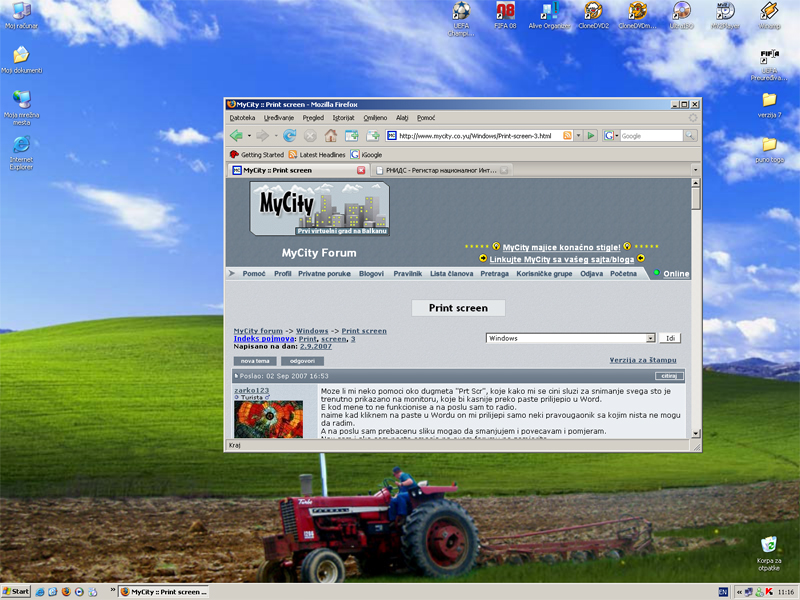Viewport: 800px width, 600px height.
Task: Open Moj računar desktop icon
Action: (x=21, y=15)
